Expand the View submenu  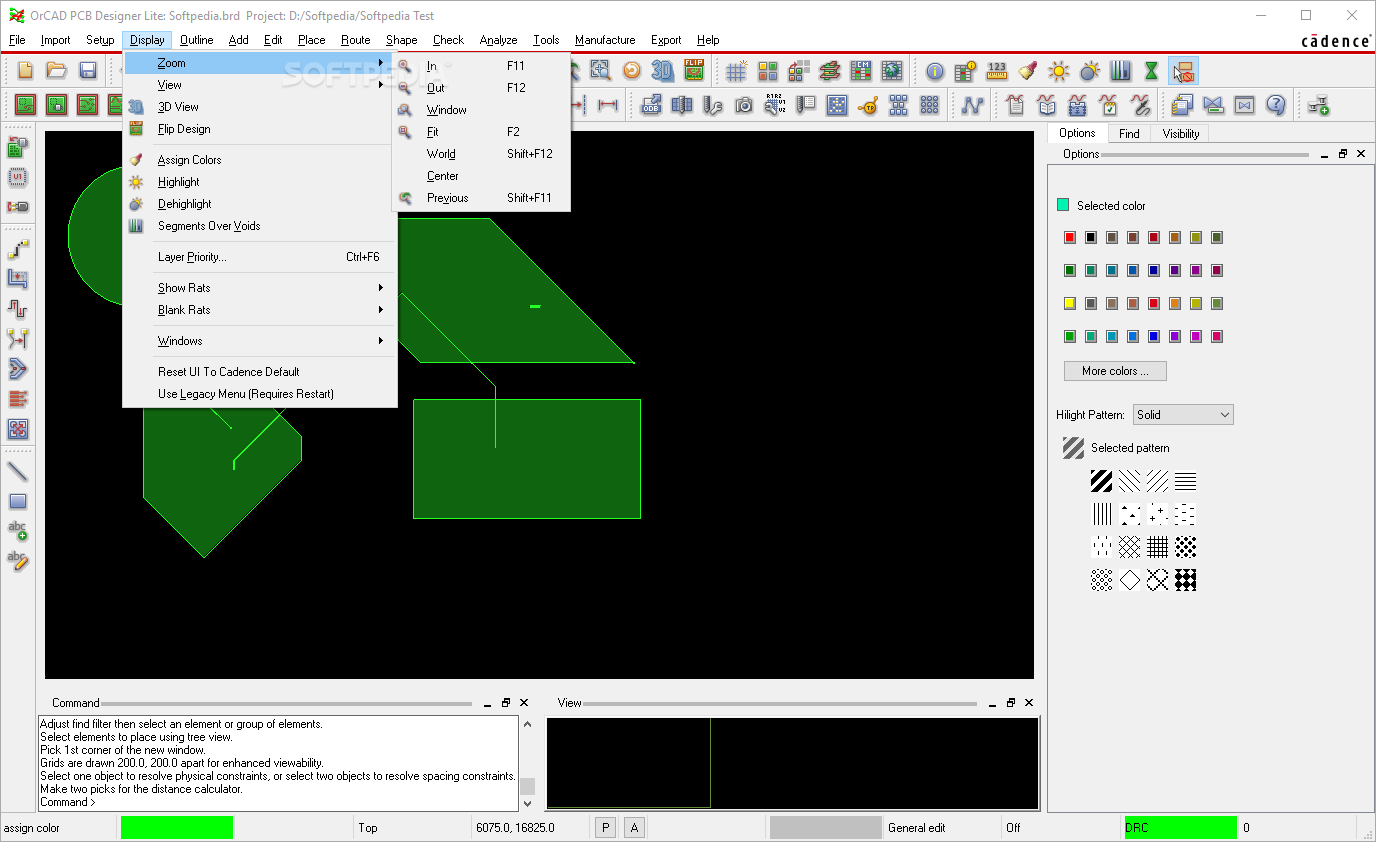tap(260, 85)
